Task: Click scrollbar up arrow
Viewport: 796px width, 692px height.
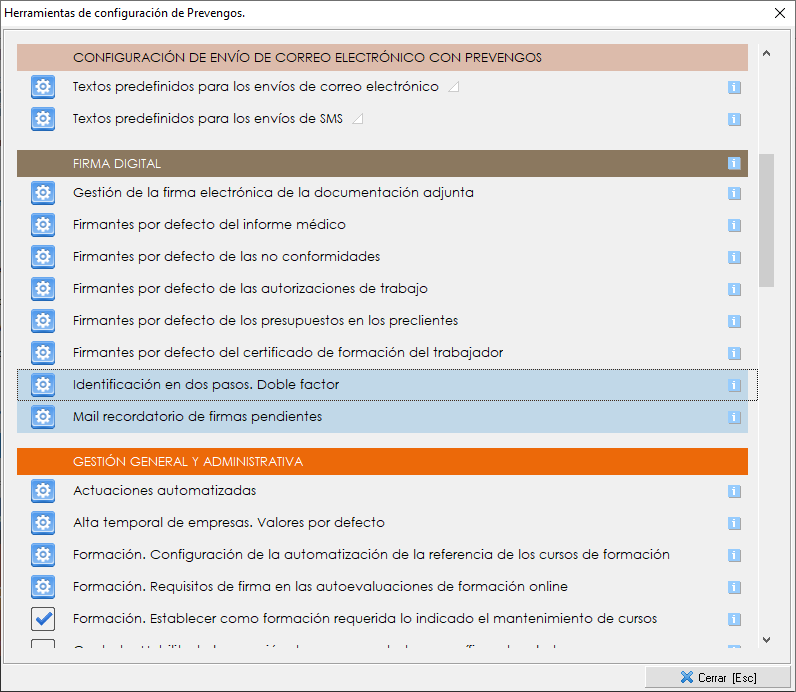Action: [x=767, y=54]
